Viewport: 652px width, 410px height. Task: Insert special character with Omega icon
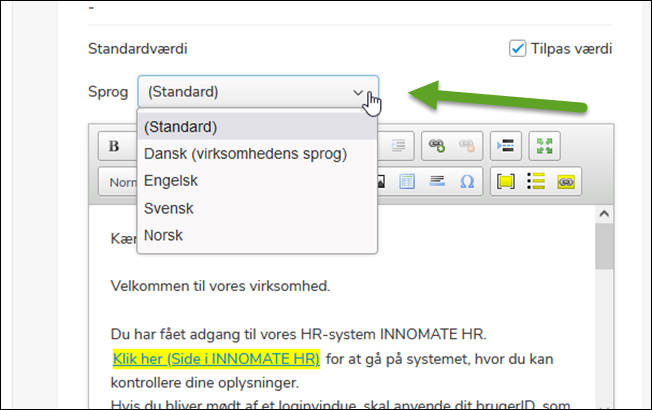pyautogui.click(x=466, y=183)
